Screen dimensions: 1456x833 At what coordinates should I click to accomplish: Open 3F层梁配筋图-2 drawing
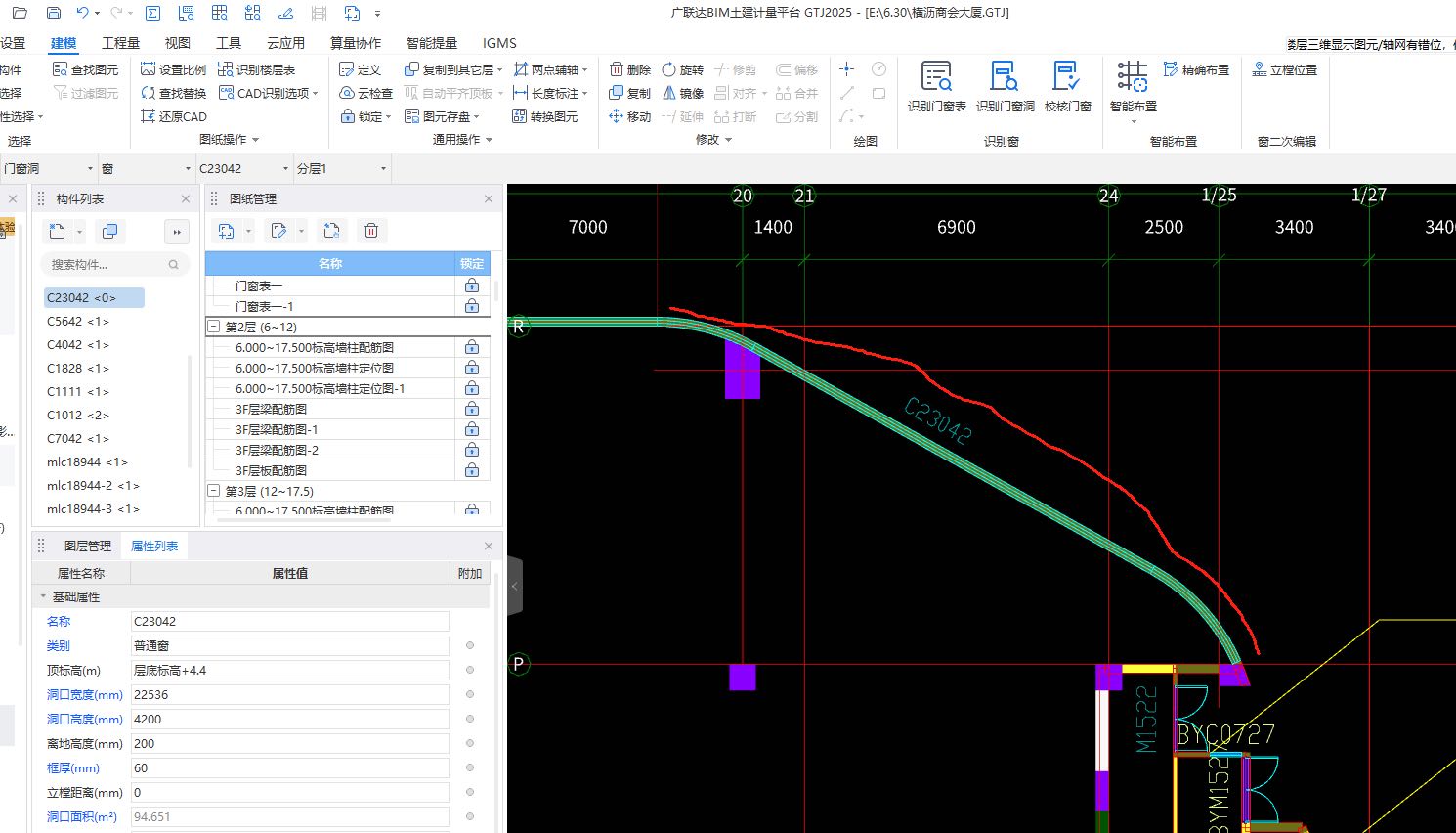(277, 450)
